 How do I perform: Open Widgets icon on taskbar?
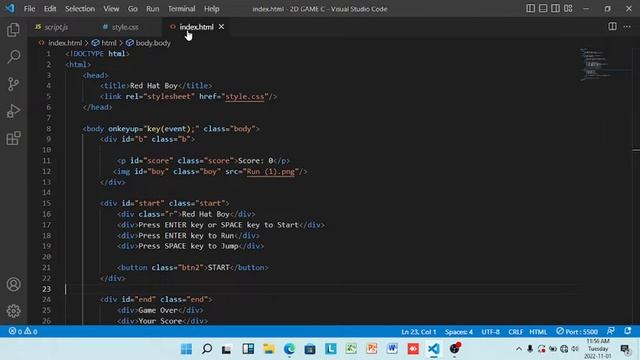[248, 349]
